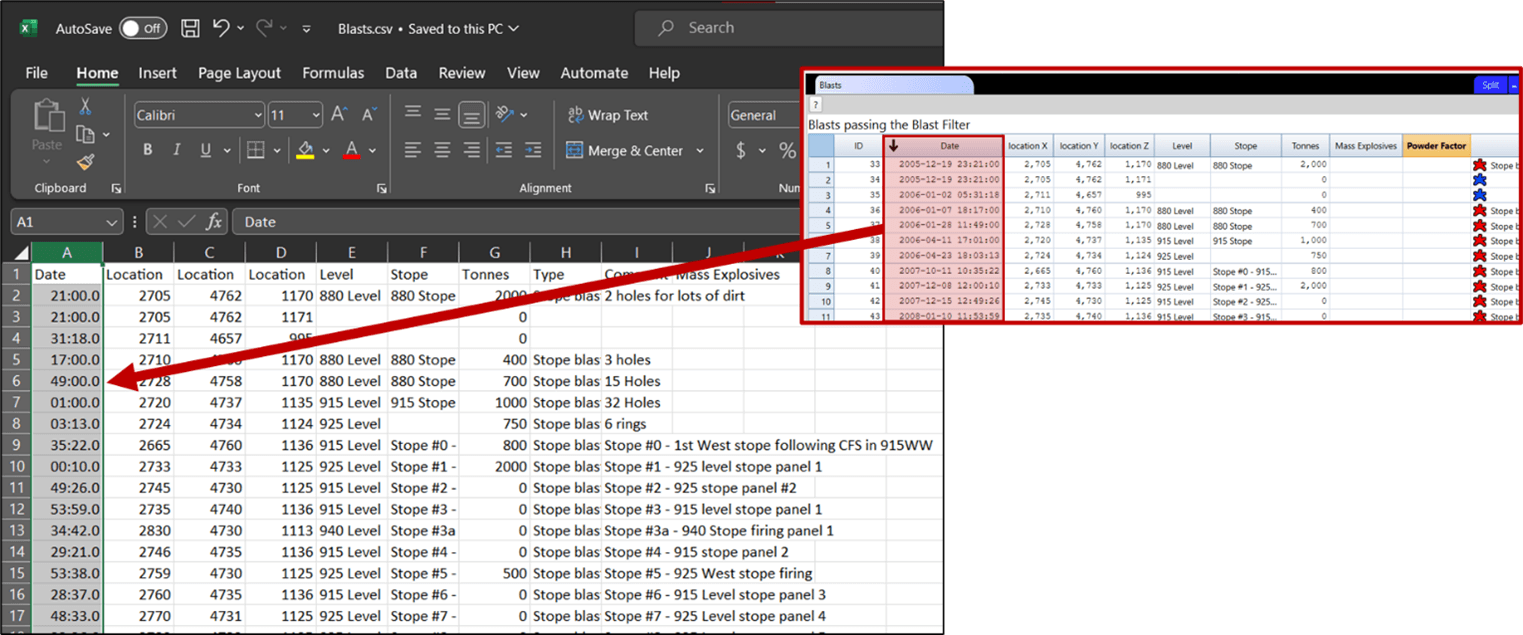Click the Save icon on Quick Access Toolbar

pos(189,27)
